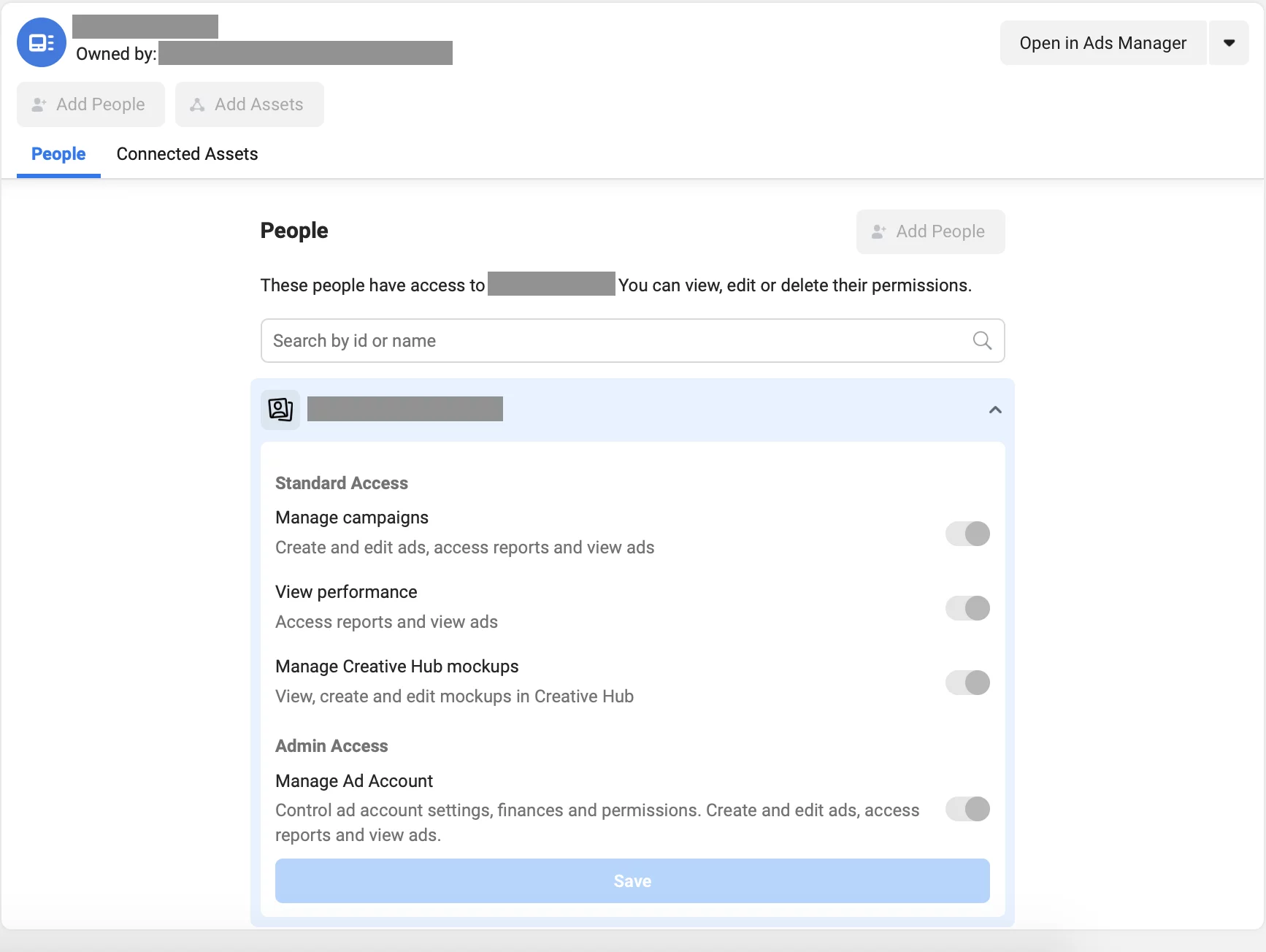
Task: Click the redacted user name row header
Action: click(x=405, y=410)
